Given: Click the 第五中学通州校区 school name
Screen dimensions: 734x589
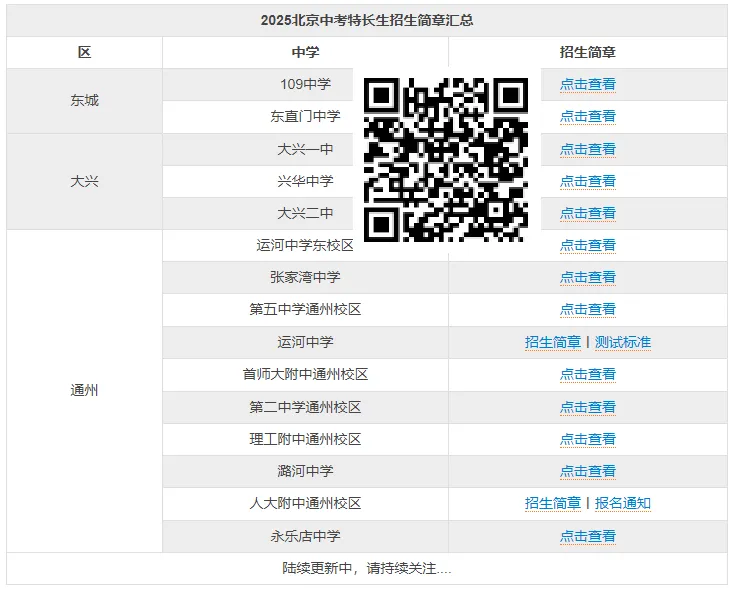Looking at the screenshot, I should coord(305,309).
